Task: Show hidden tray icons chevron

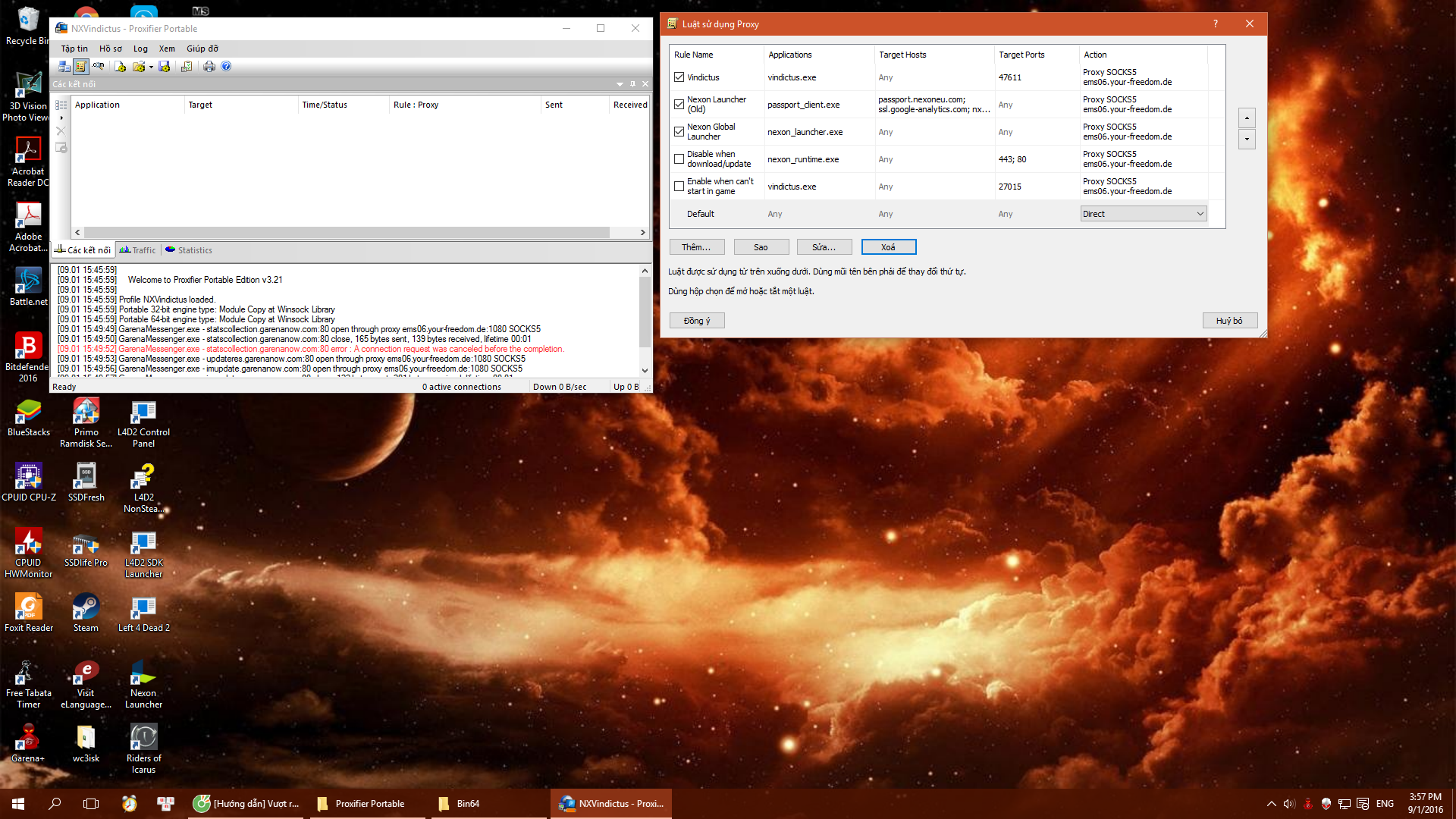Action: pos(1271,804)
